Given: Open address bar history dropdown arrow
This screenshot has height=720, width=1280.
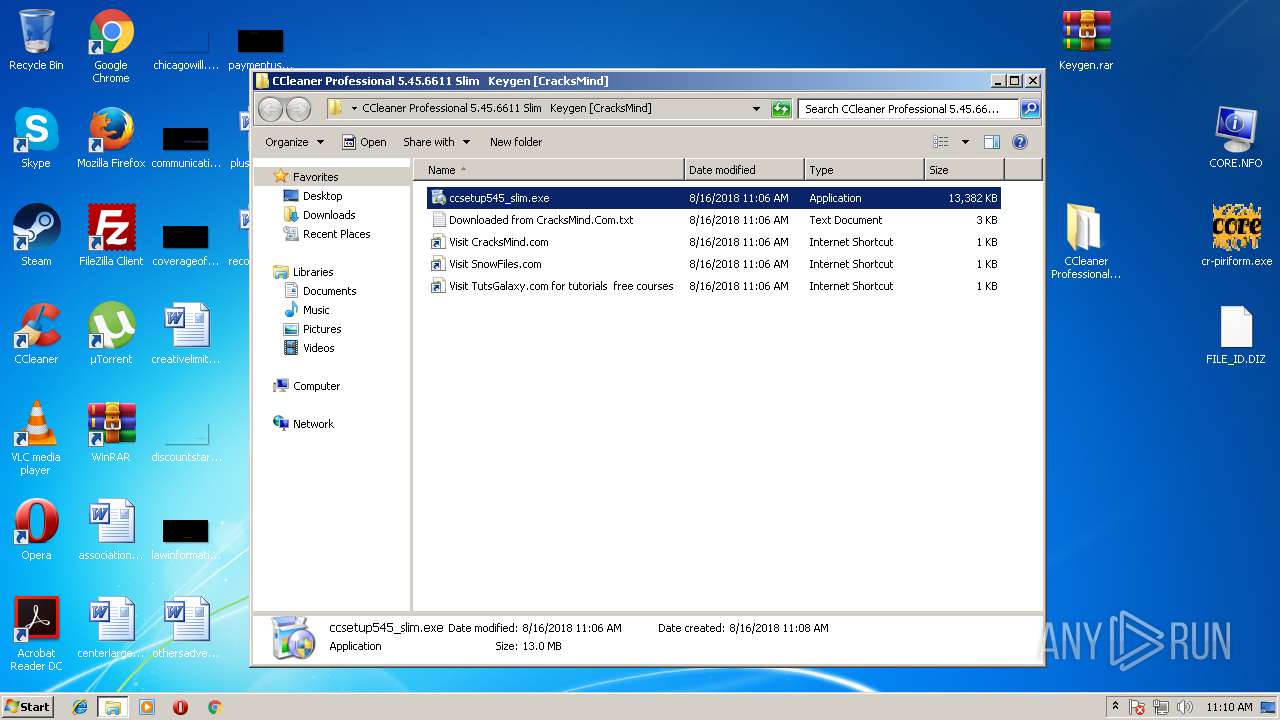Looking at the screenshot, I should [756, 109].
